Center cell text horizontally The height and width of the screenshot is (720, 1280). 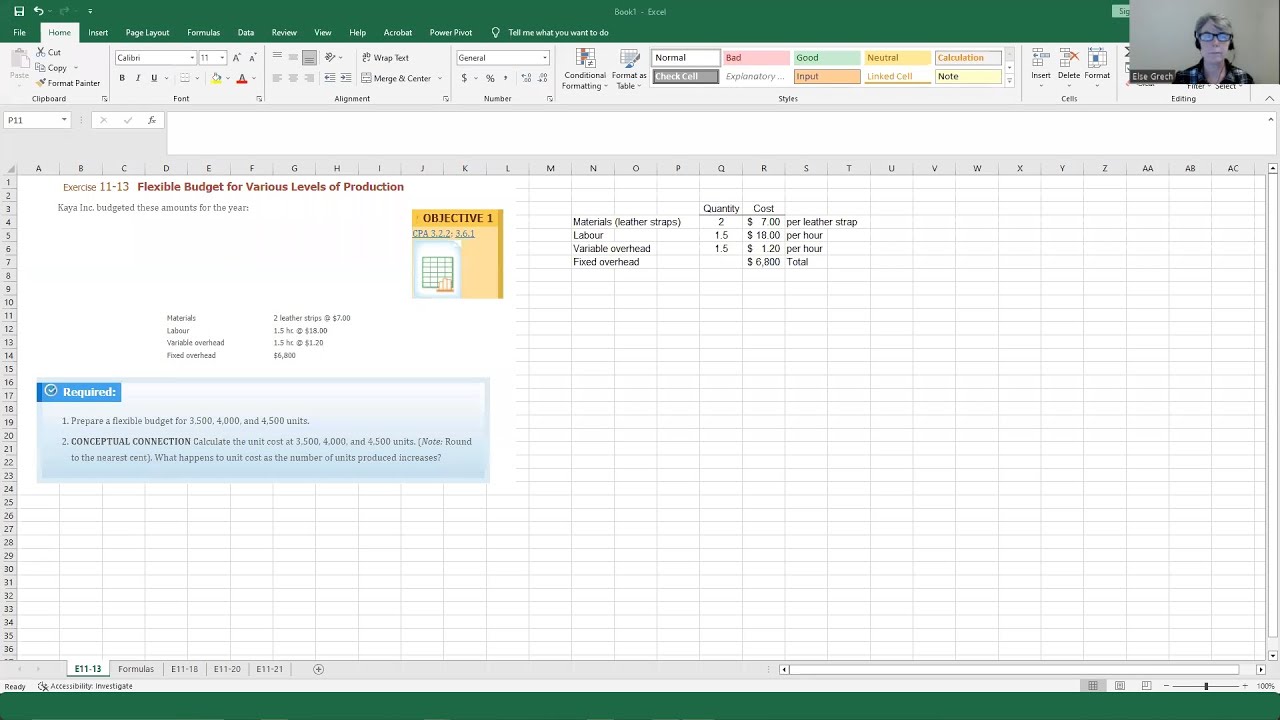click(x=293, y=78)
